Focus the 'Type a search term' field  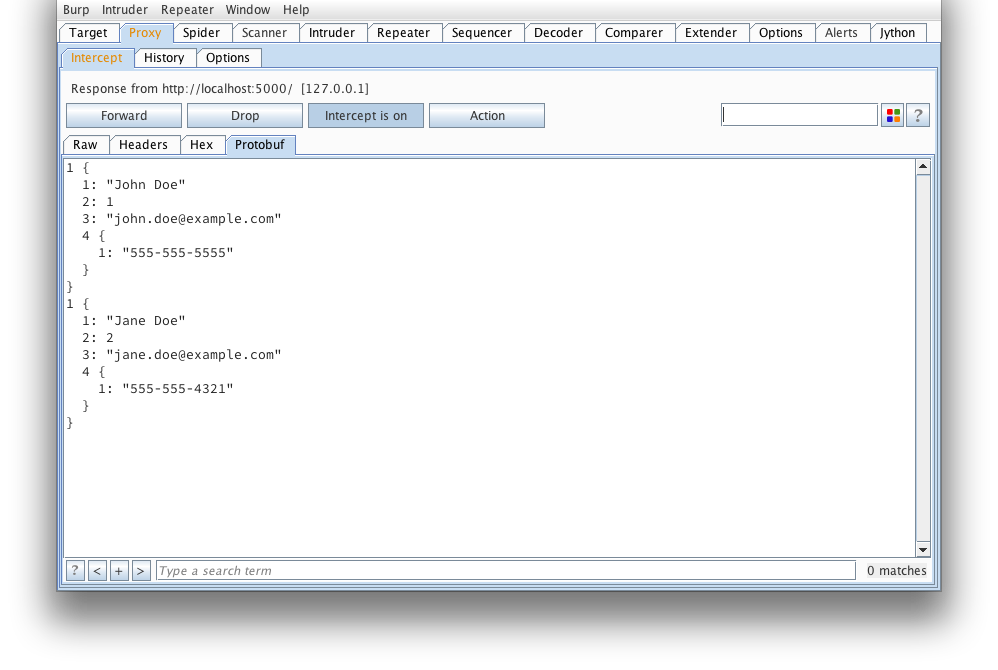click(506, 571)
